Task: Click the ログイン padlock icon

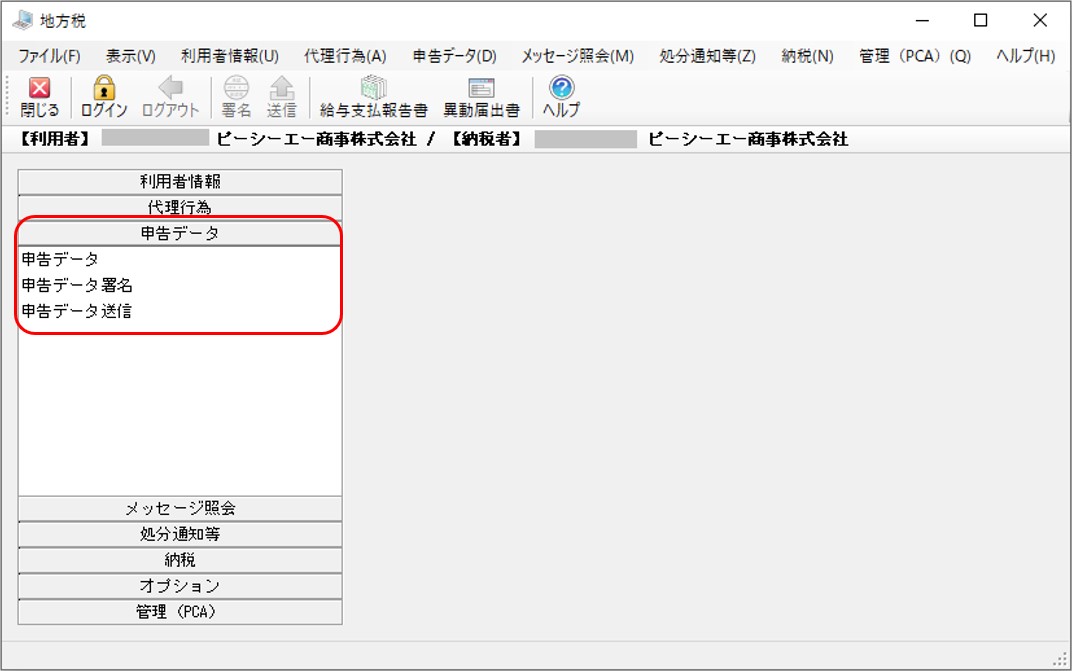Action: (104, 88)
